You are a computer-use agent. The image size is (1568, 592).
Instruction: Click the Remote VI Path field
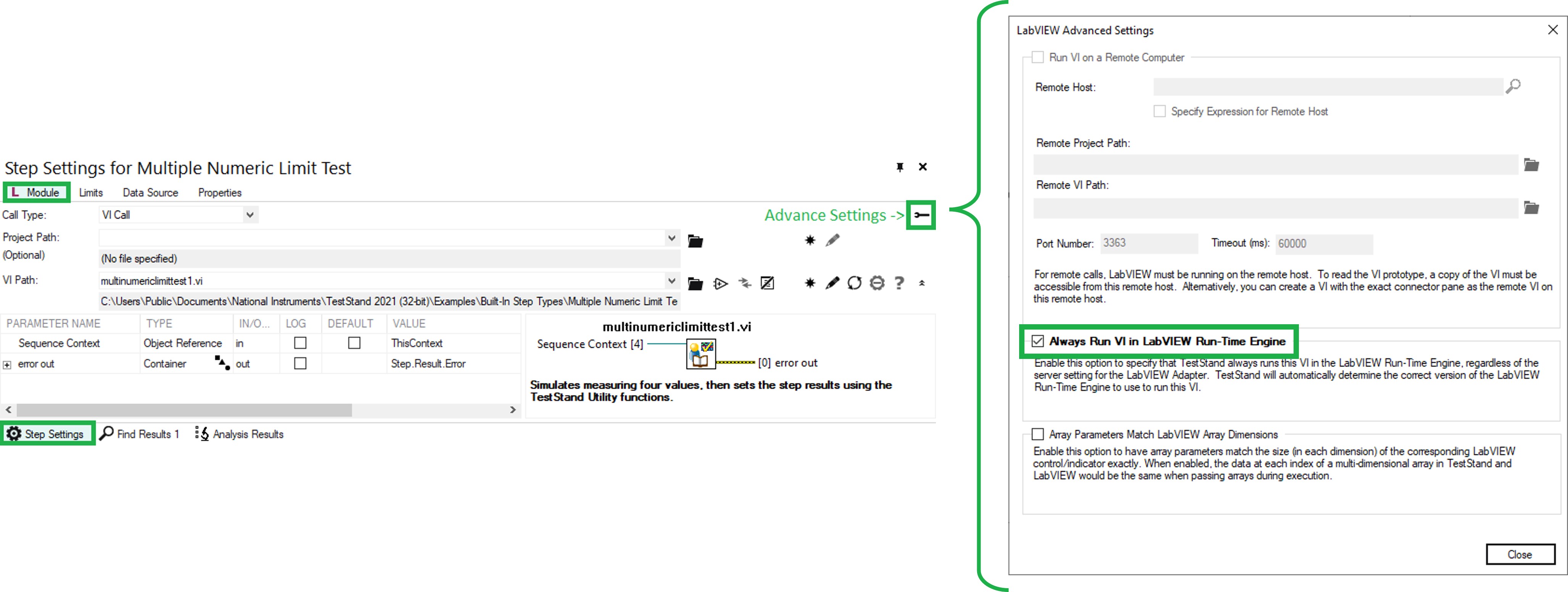point(1275,208)
